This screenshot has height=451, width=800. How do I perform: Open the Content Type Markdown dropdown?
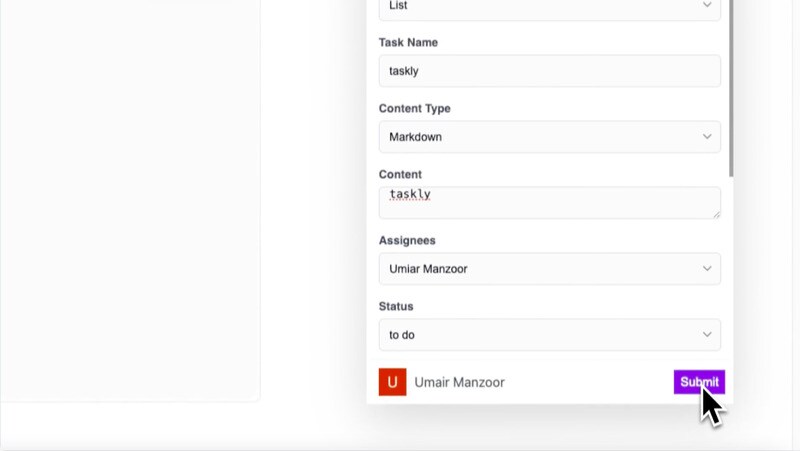click(549, 137)
